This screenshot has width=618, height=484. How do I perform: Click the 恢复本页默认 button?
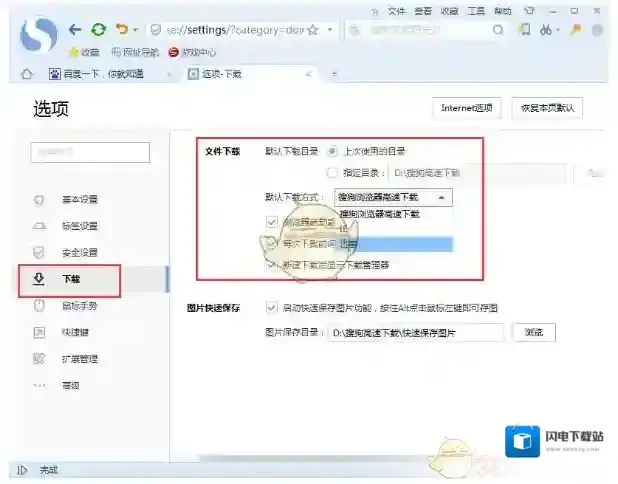(x=547, y=108)
